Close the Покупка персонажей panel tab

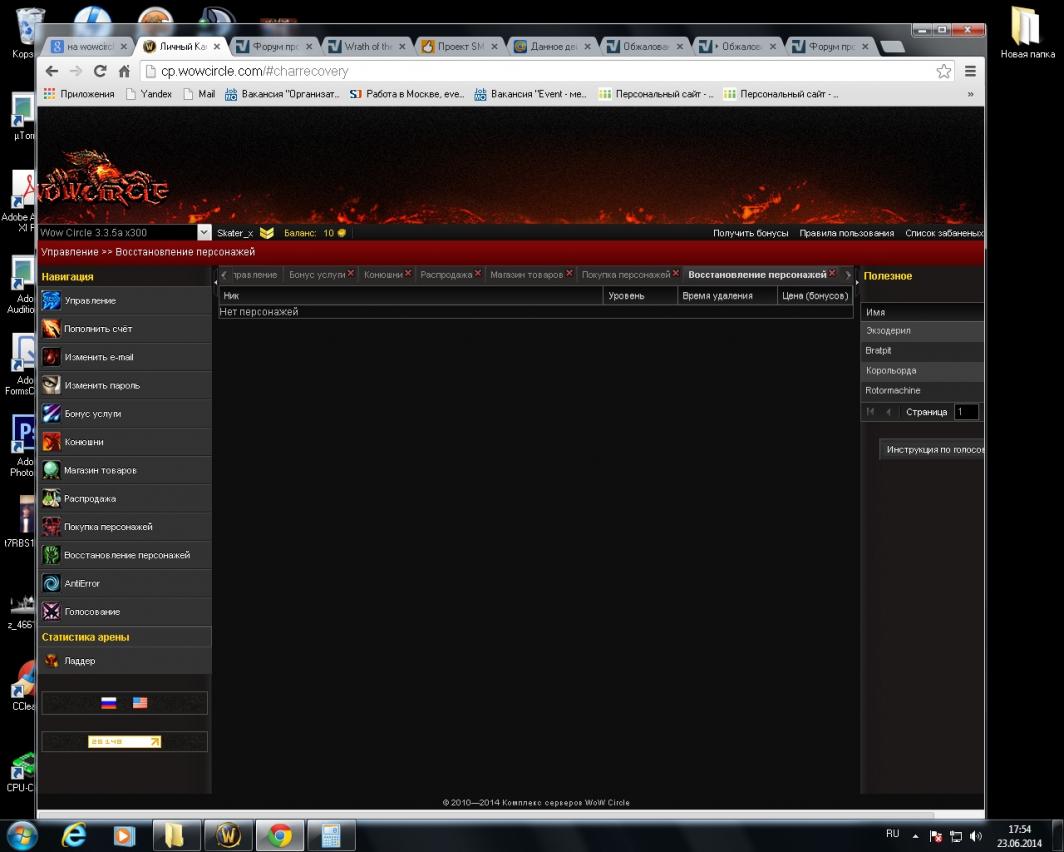click(x=676, y=273)
